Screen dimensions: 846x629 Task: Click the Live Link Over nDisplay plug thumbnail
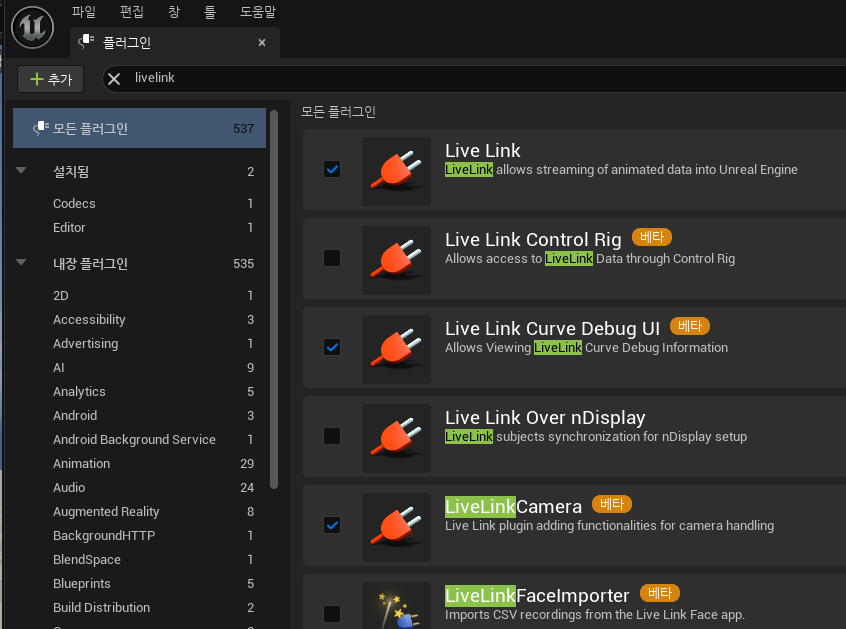[397, 438]
